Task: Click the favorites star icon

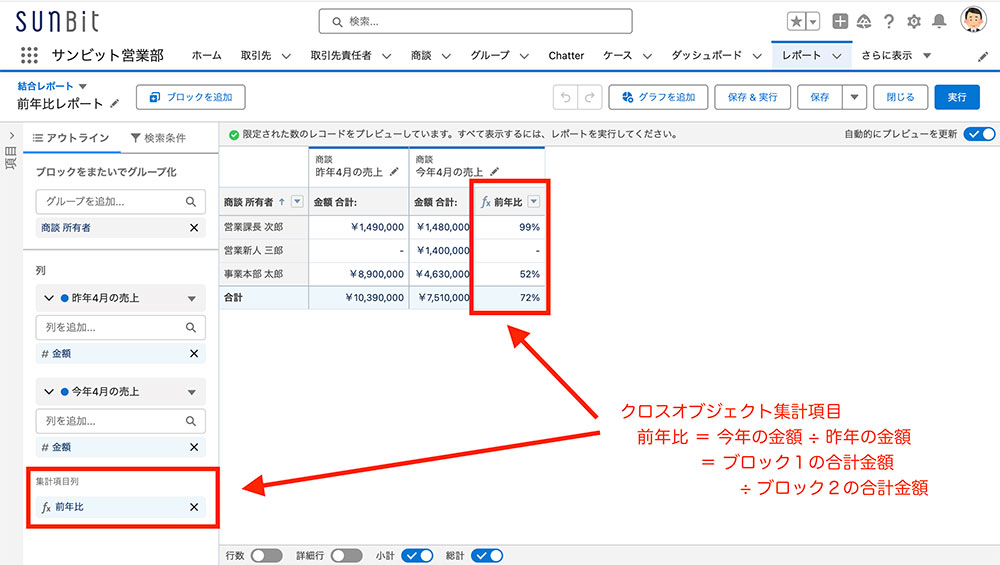Action: (796, 21)
